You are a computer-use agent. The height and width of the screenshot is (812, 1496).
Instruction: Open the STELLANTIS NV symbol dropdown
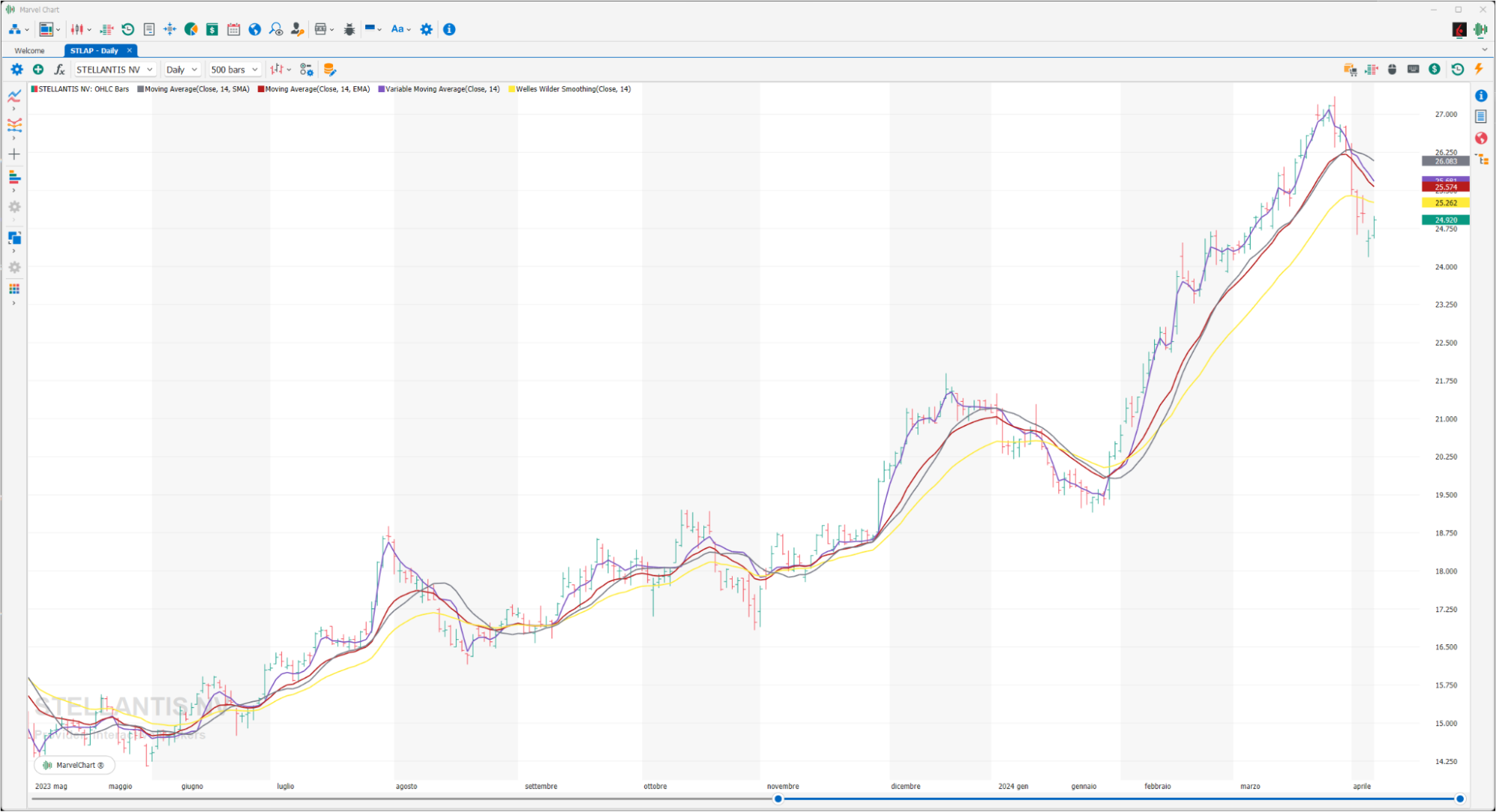point(115,70)
